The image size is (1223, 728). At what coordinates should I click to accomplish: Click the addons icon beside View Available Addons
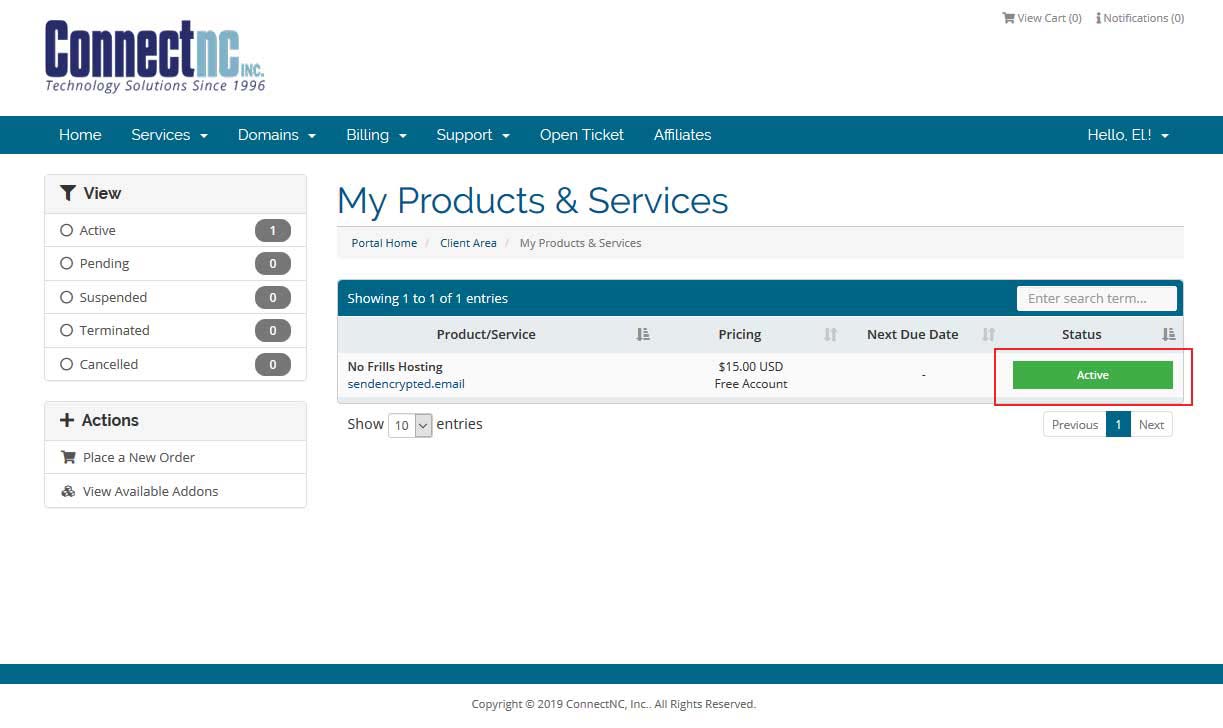click(67, 491)
